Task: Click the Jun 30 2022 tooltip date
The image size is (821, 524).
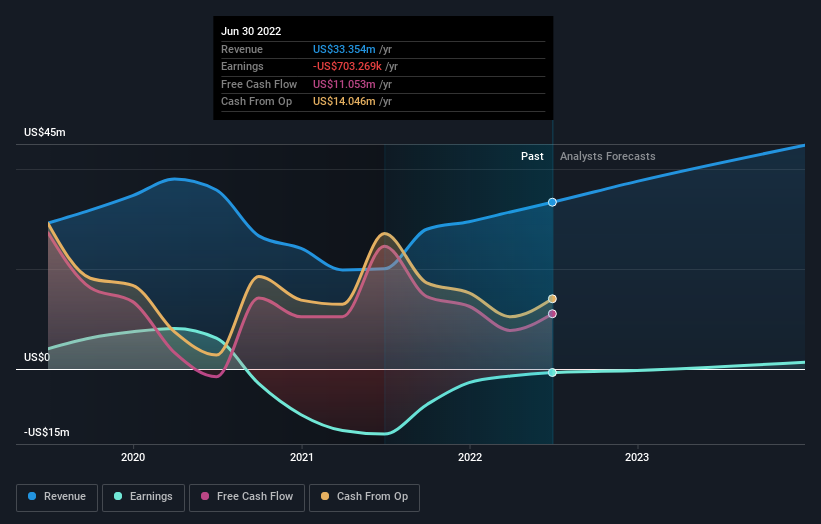Action: [251, 31]
